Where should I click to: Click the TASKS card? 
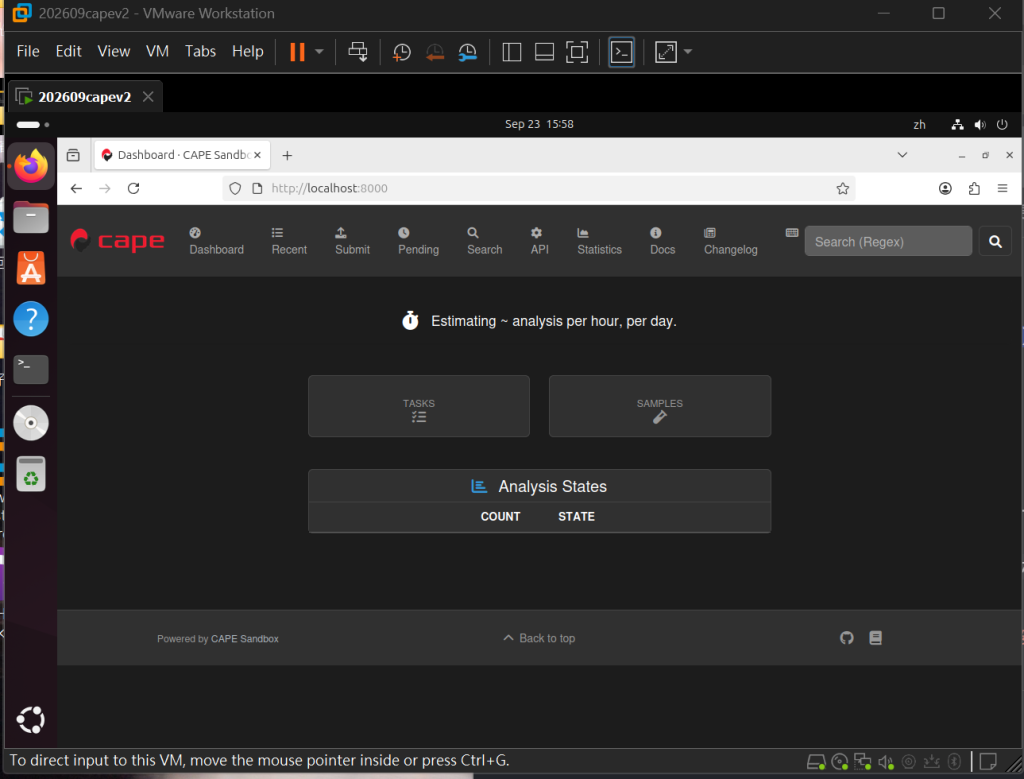click(x=419, y=406)
